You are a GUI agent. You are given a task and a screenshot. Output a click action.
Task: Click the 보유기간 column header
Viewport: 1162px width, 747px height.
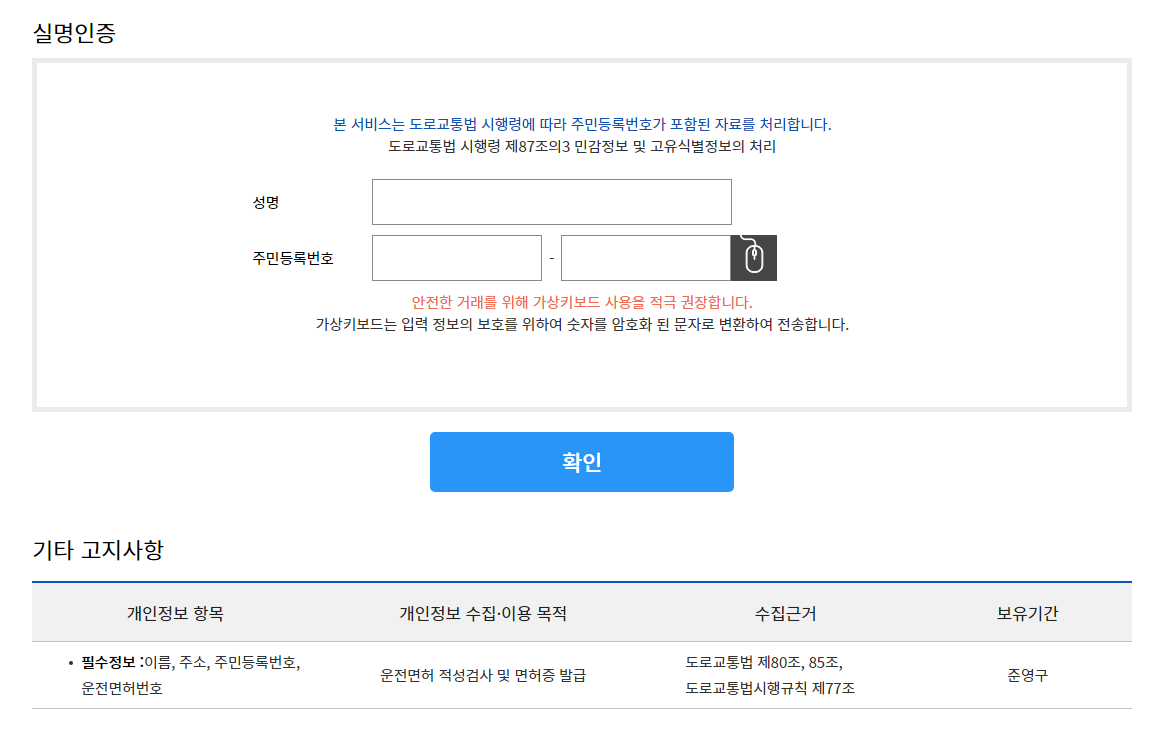click(1027, 614)
